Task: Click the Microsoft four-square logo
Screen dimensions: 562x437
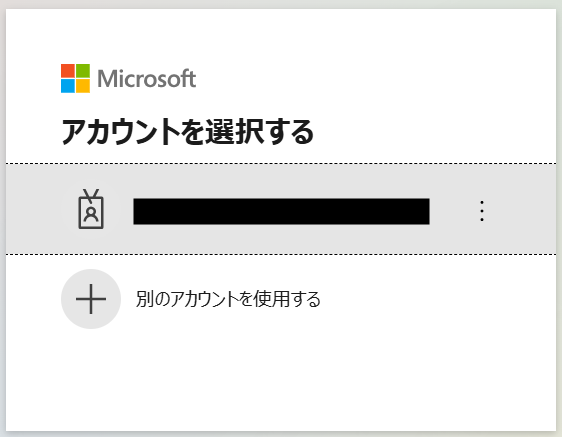Action: click(75, 79)
